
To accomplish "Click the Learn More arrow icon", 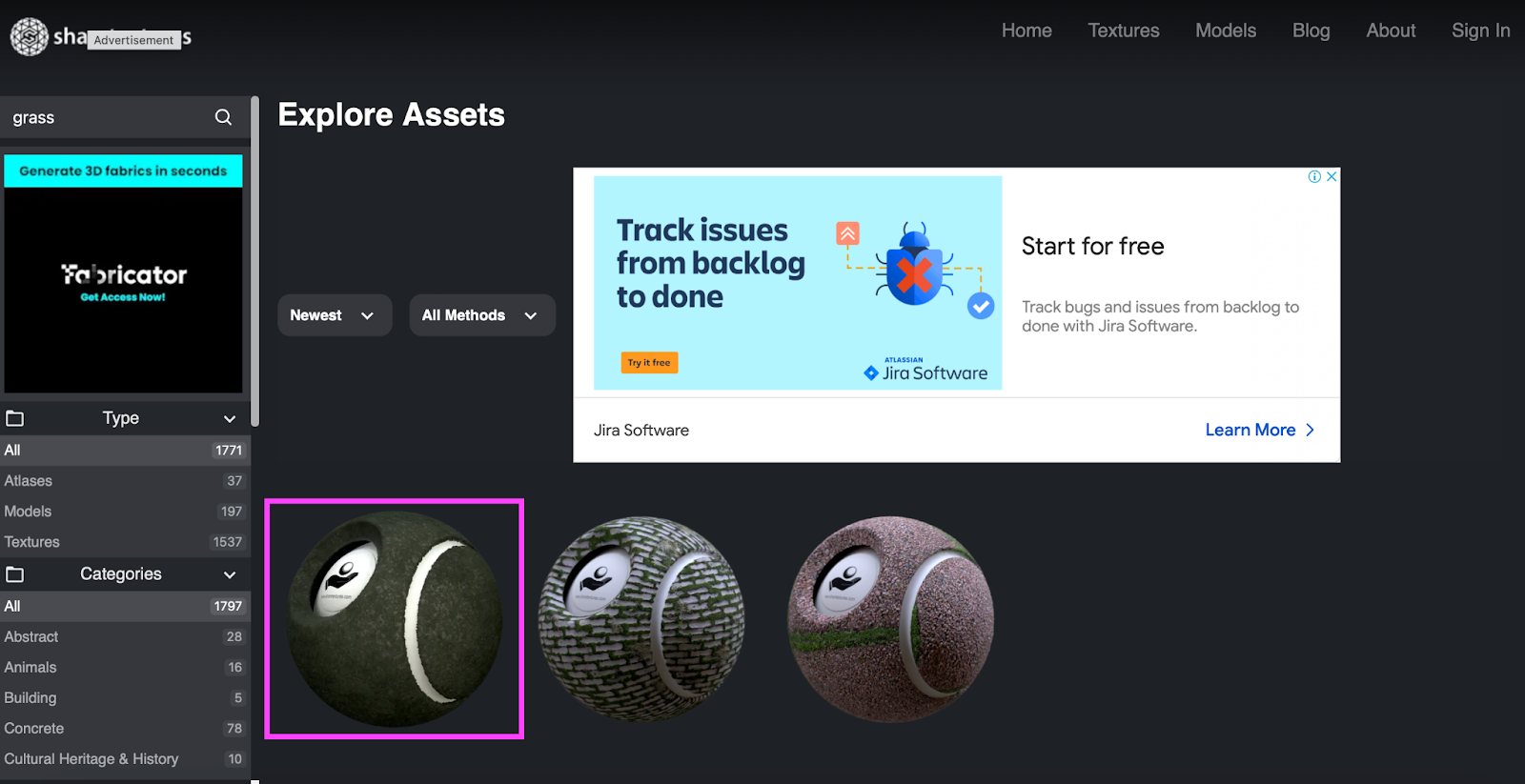I will coord(1311,431).
